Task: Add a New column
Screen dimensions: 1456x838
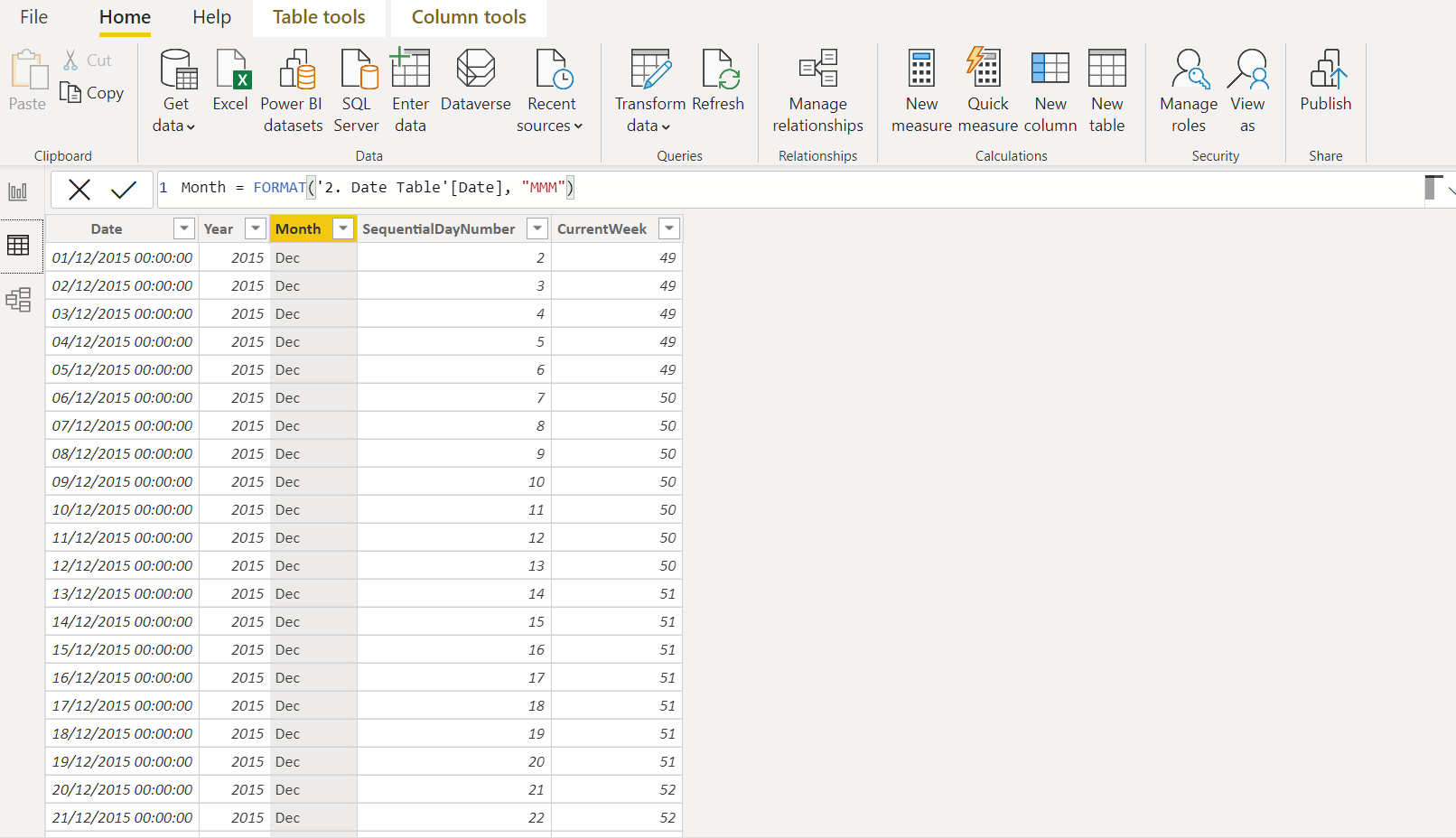Action: pyautogui.click(x=1050, y=90)
